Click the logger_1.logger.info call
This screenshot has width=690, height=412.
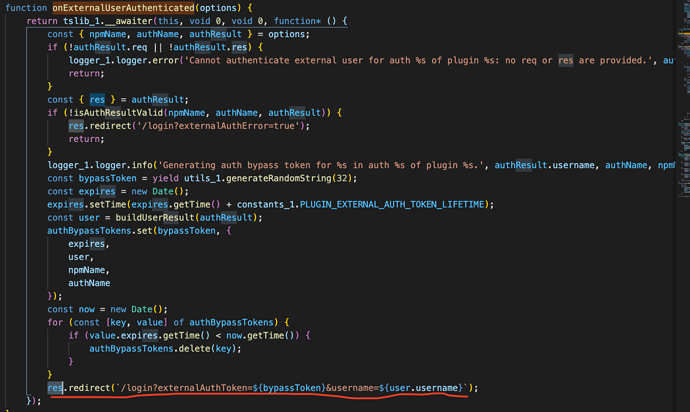click(x=100, y=165)
